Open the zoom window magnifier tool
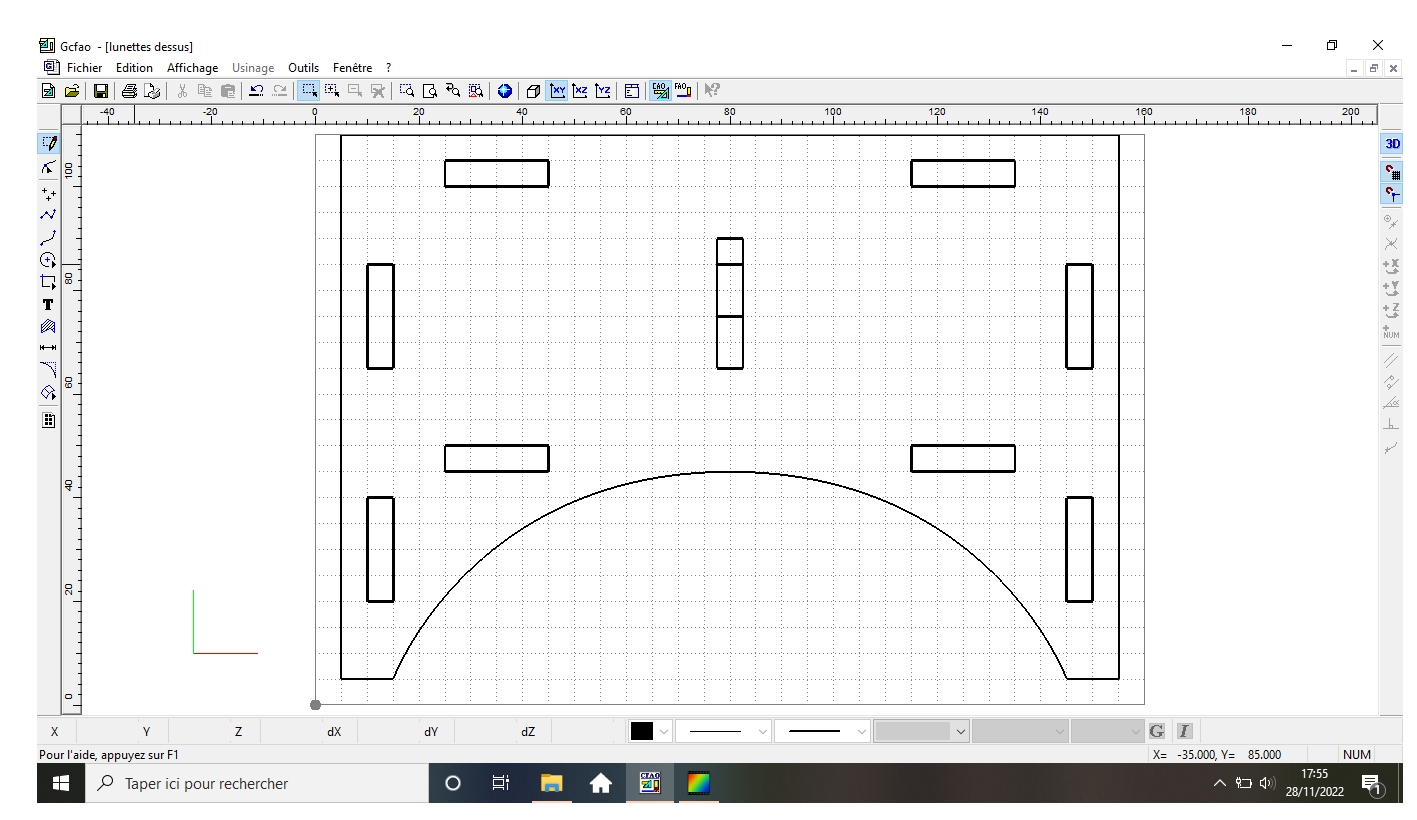The width and height of the screenshot is (1417, 820). click(x=407, y=90)
